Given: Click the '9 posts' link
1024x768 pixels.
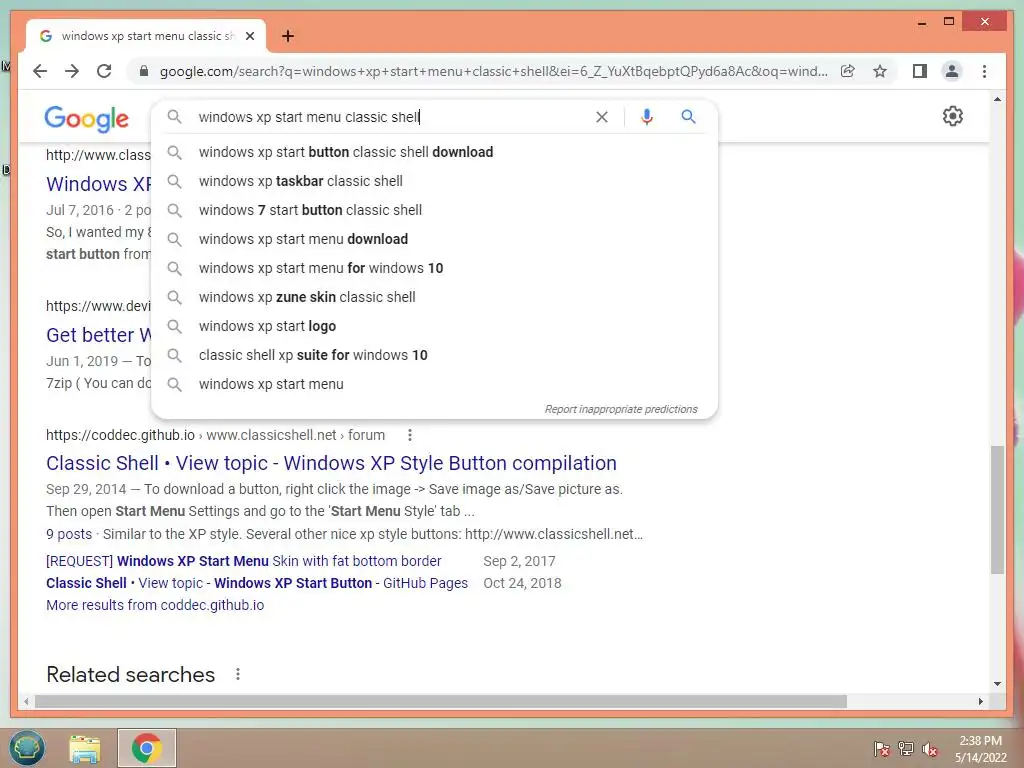Looking at the screenshot, I should click(x=69, y=534).
